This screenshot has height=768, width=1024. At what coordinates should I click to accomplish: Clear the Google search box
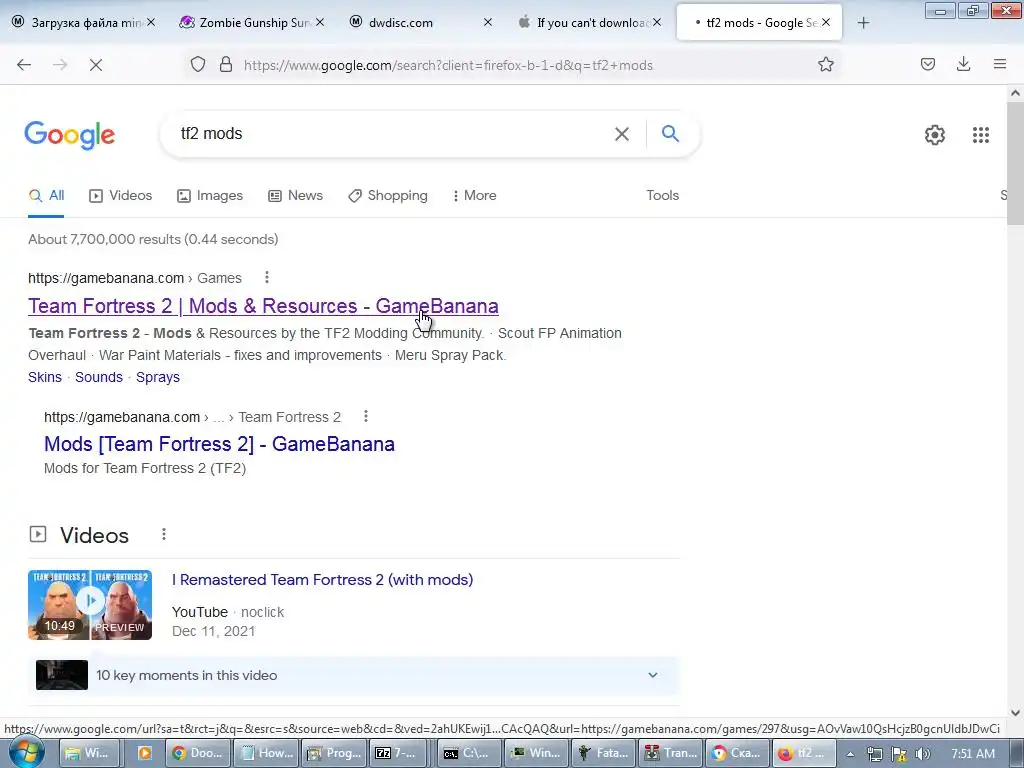(622, 134)
